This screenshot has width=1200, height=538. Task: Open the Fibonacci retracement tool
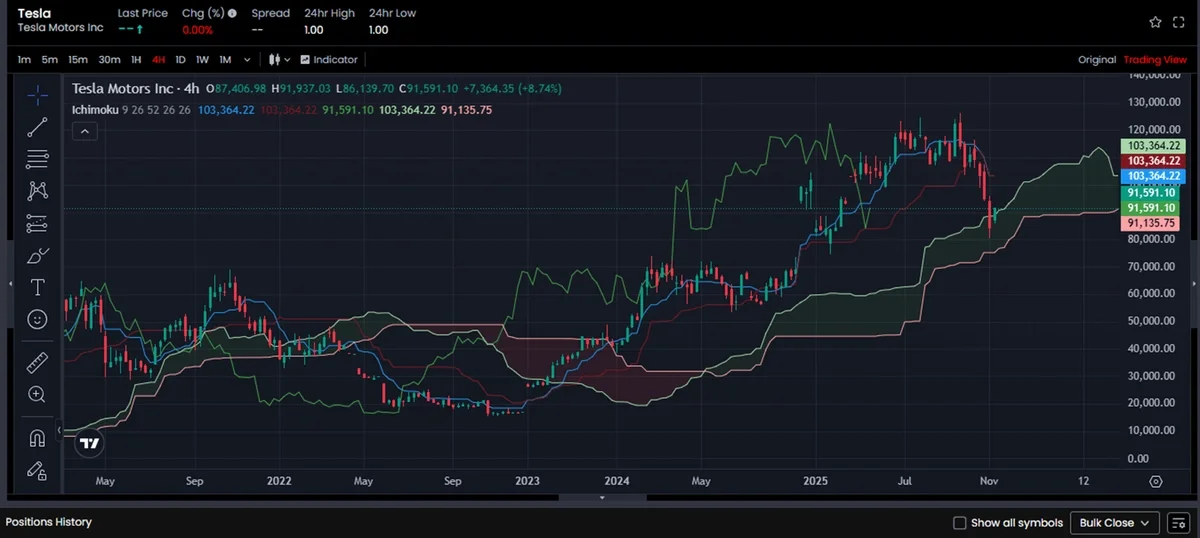click(x=37, y=159)
